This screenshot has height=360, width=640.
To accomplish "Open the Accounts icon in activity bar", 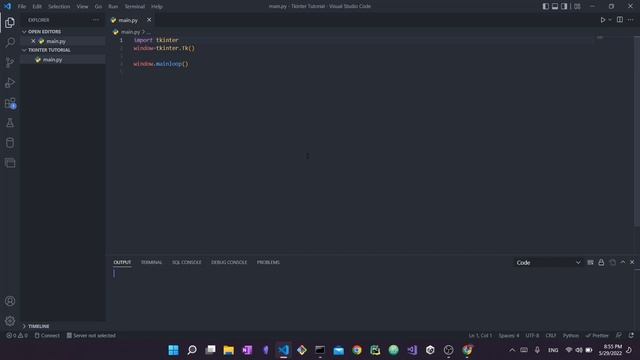I will coord(10,301).
